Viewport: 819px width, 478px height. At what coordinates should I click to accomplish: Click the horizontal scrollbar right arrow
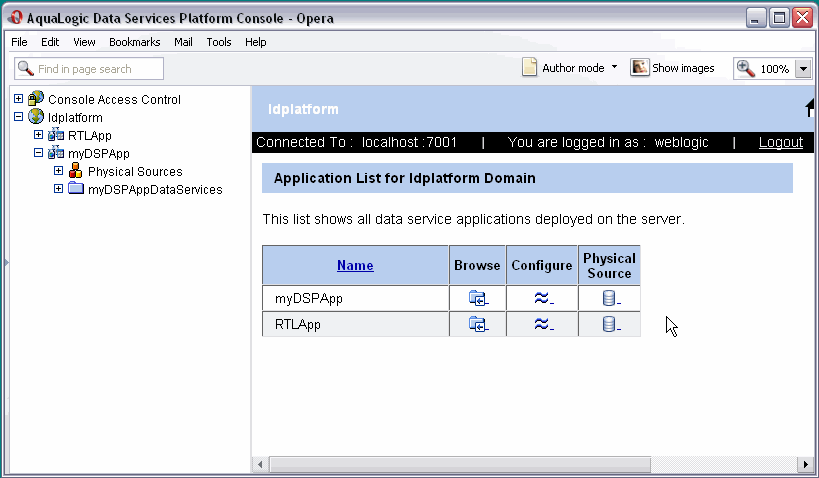point(806,463)
